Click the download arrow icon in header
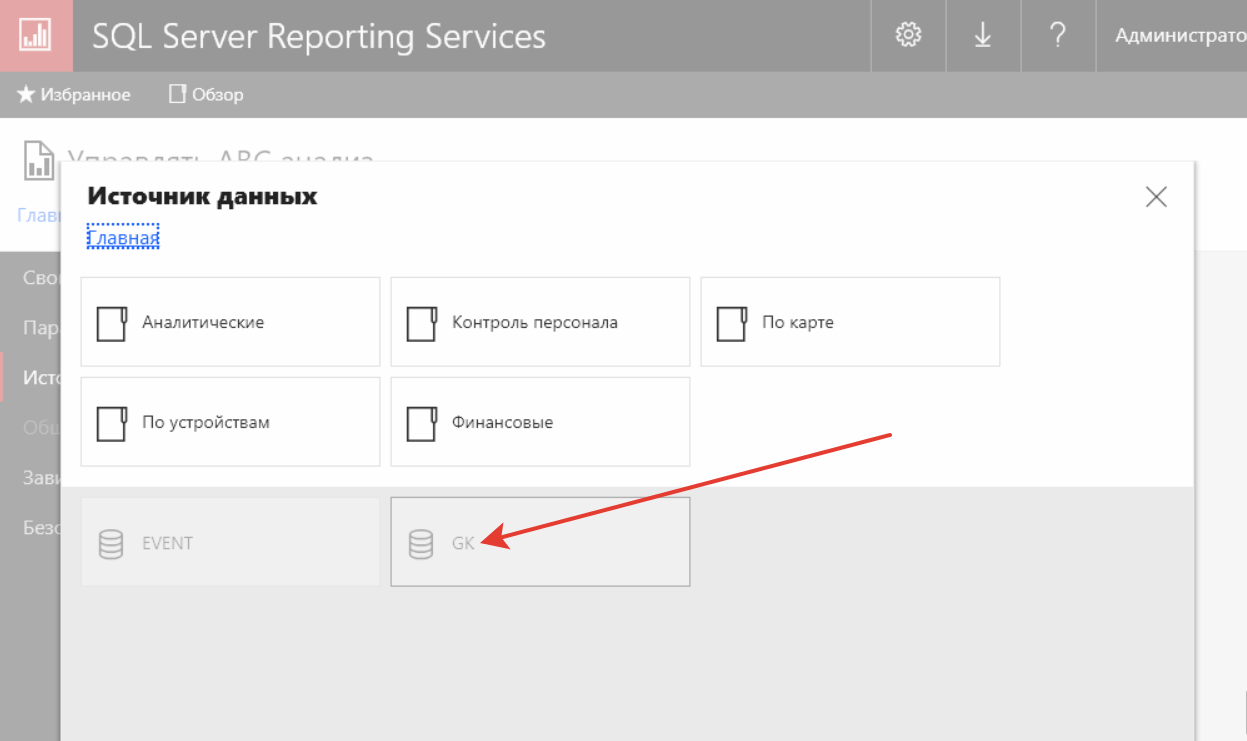This screenshot has width=1247, height=741. pos(983,36)
